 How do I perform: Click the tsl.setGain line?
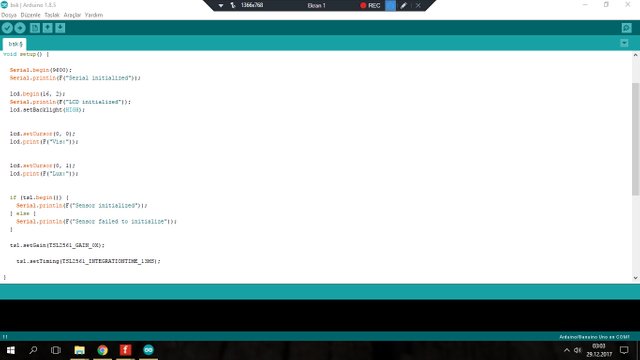tap(57, 245)
